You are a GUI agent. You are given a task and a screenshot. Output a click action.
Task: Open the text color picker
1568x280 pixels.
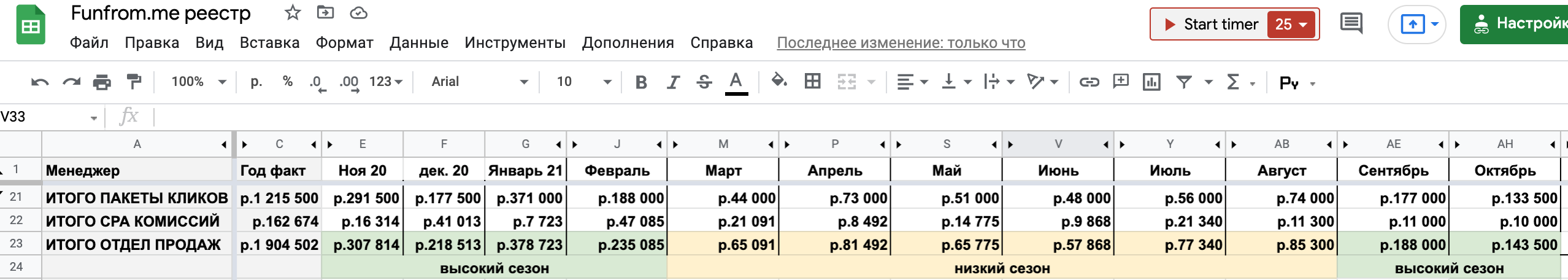click(x=736, y=82)
